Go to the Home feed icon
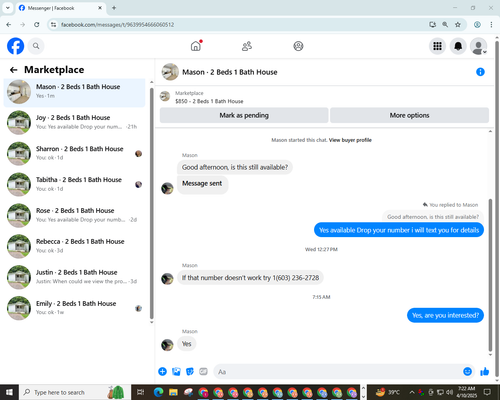The image size is (500, 400). (x=196, y=46)
